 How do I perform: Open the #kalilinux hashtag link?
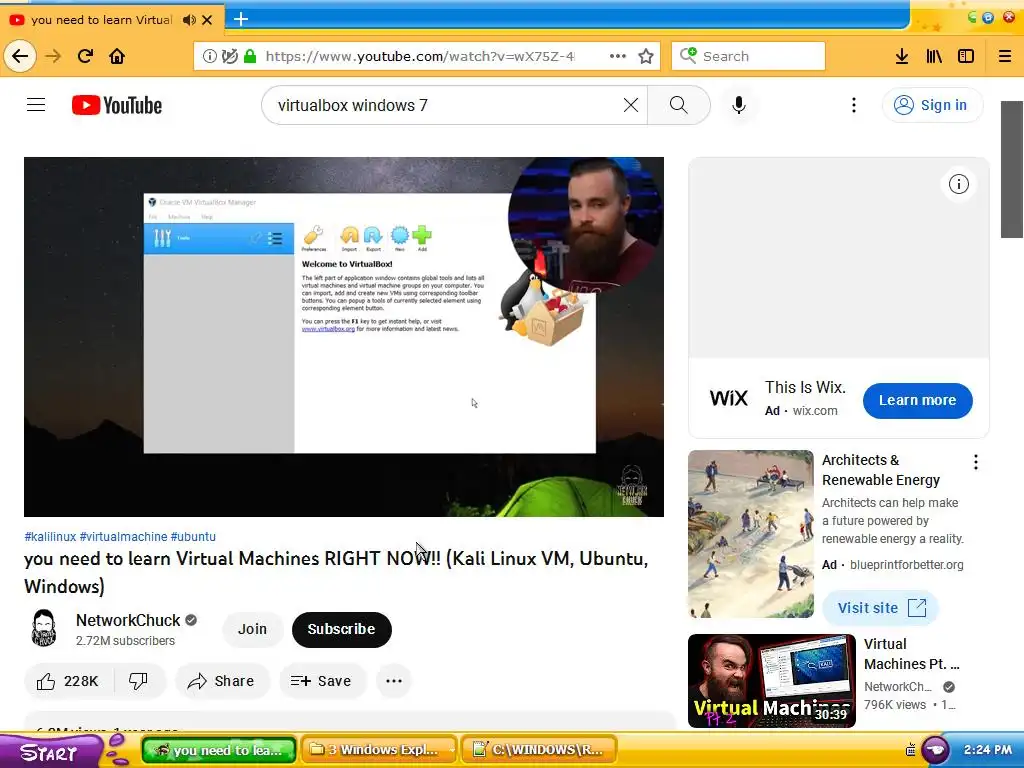(x=50, y=537)
